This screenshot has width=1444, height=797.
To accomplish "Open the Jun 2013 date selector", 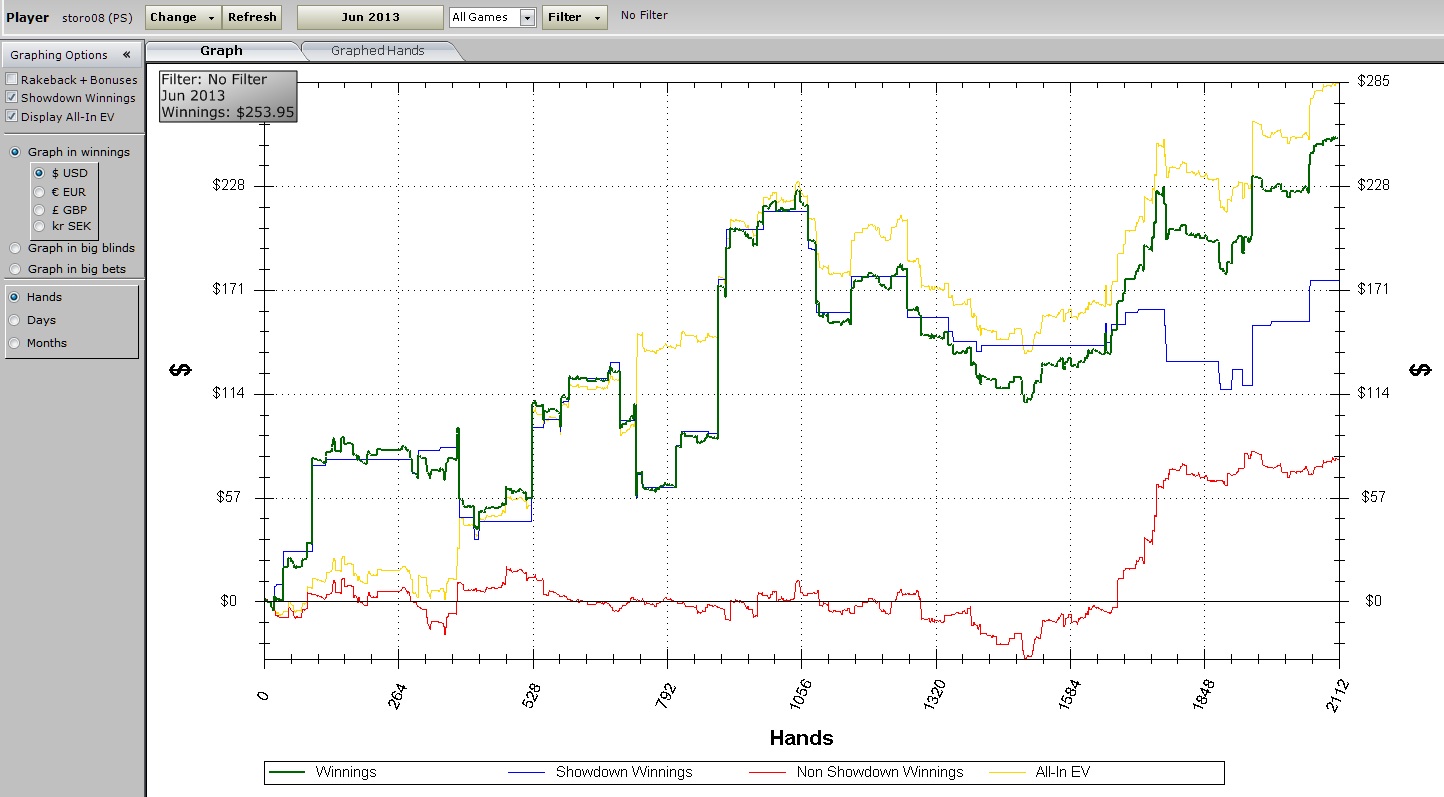I will [x=370, y=18].
